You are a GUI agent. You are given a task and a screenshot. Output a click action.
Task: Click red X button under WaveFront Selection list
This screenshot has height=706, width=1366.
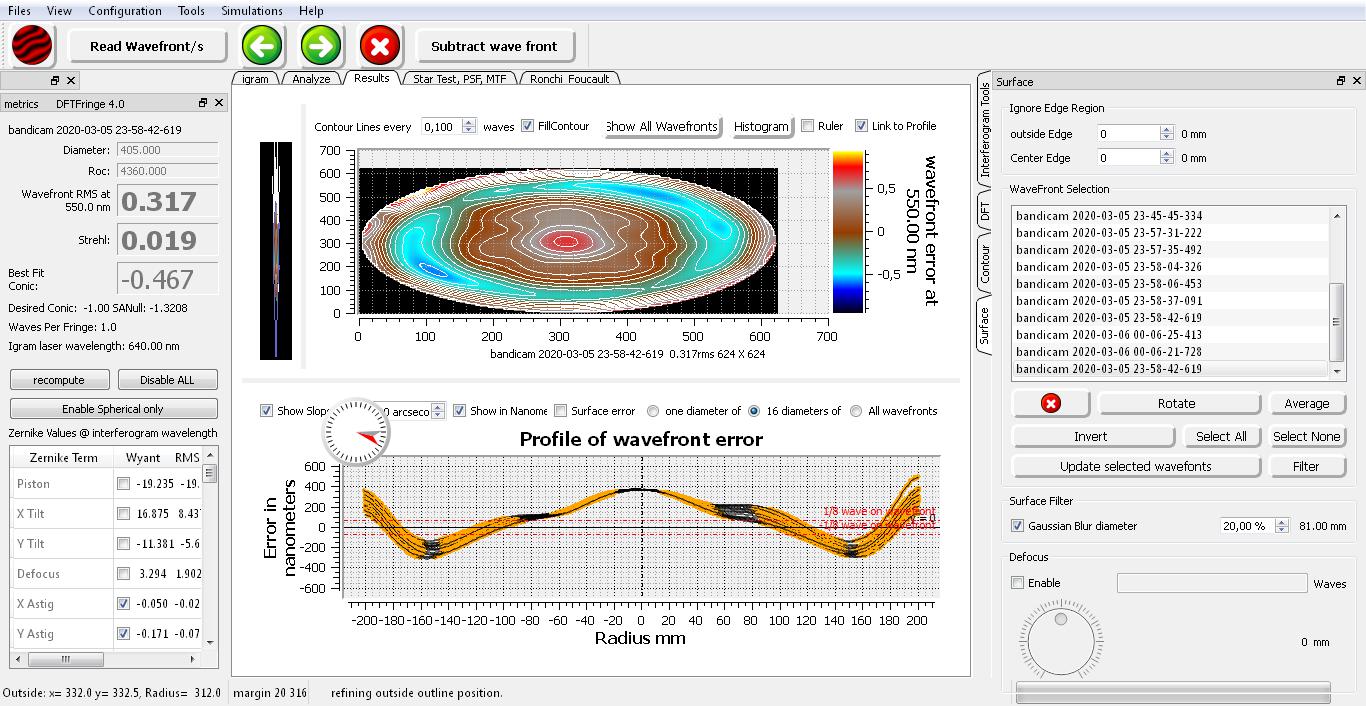coord(1050,404)
